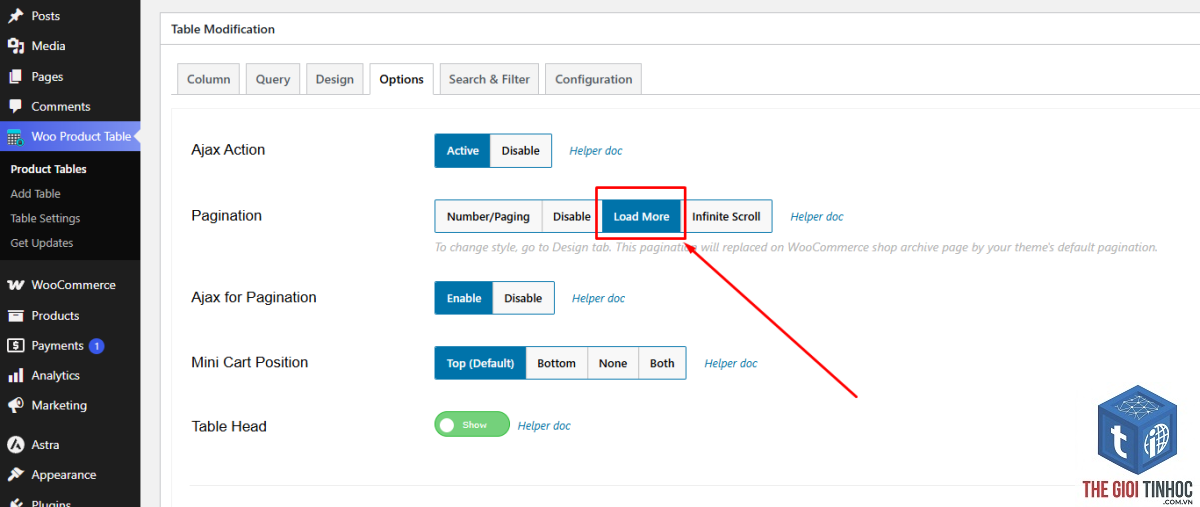The image size is (1200, 507).
Task: Switch to the Query tab
Action: 273,79
